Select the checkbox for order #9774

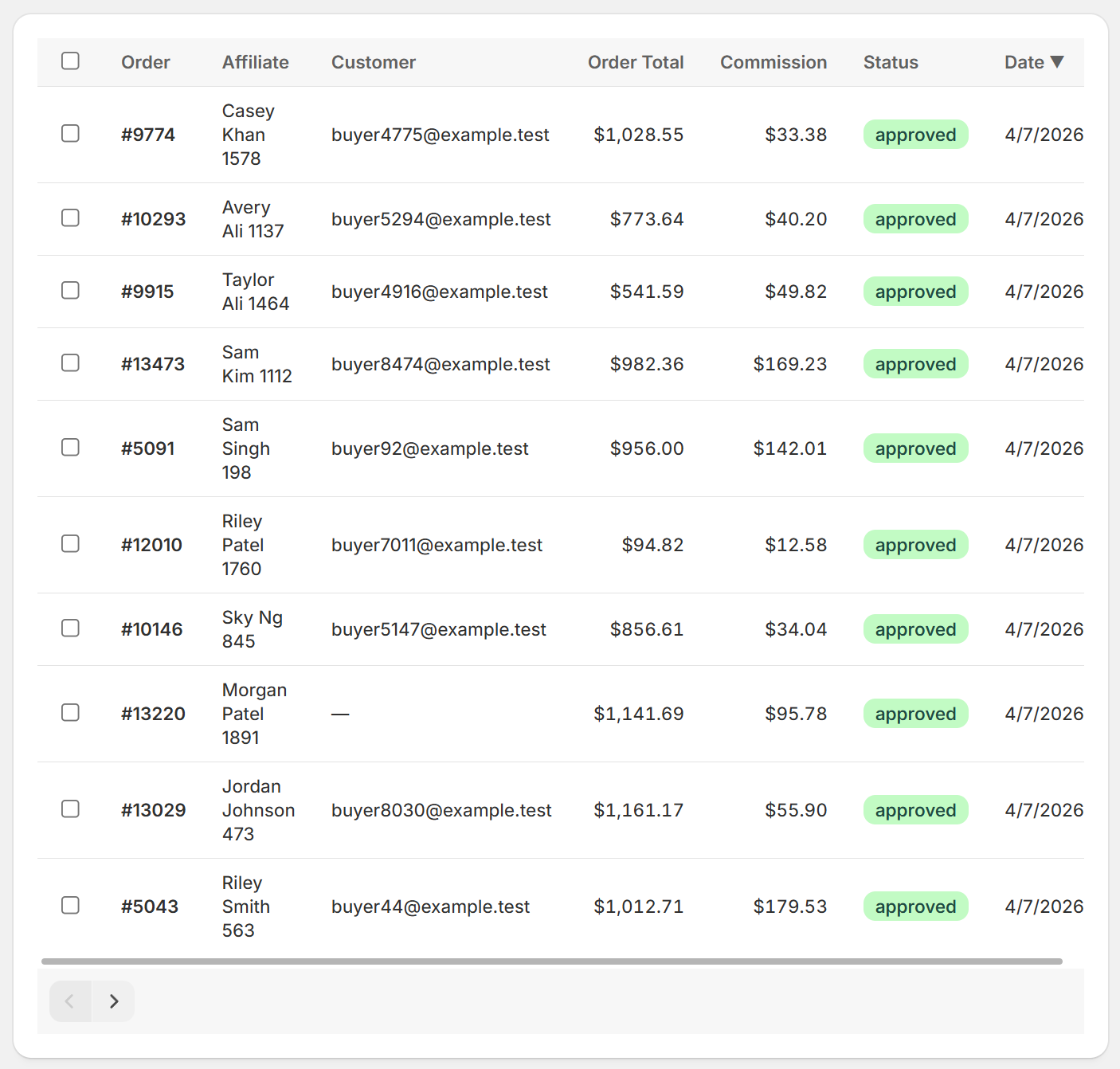coord(71,134)
